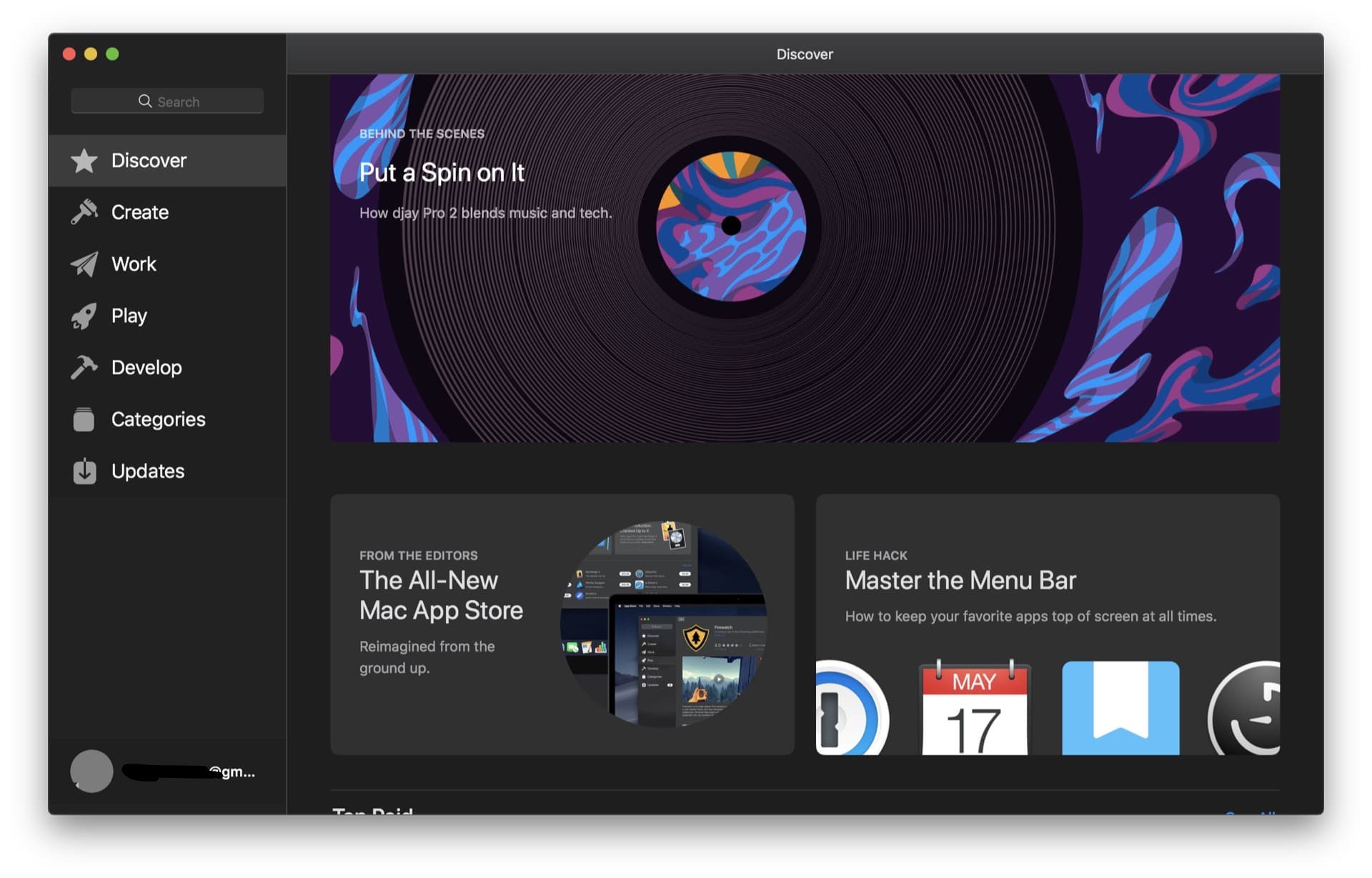Click the magnifying glass in the search bar

[x=146, y=101]
